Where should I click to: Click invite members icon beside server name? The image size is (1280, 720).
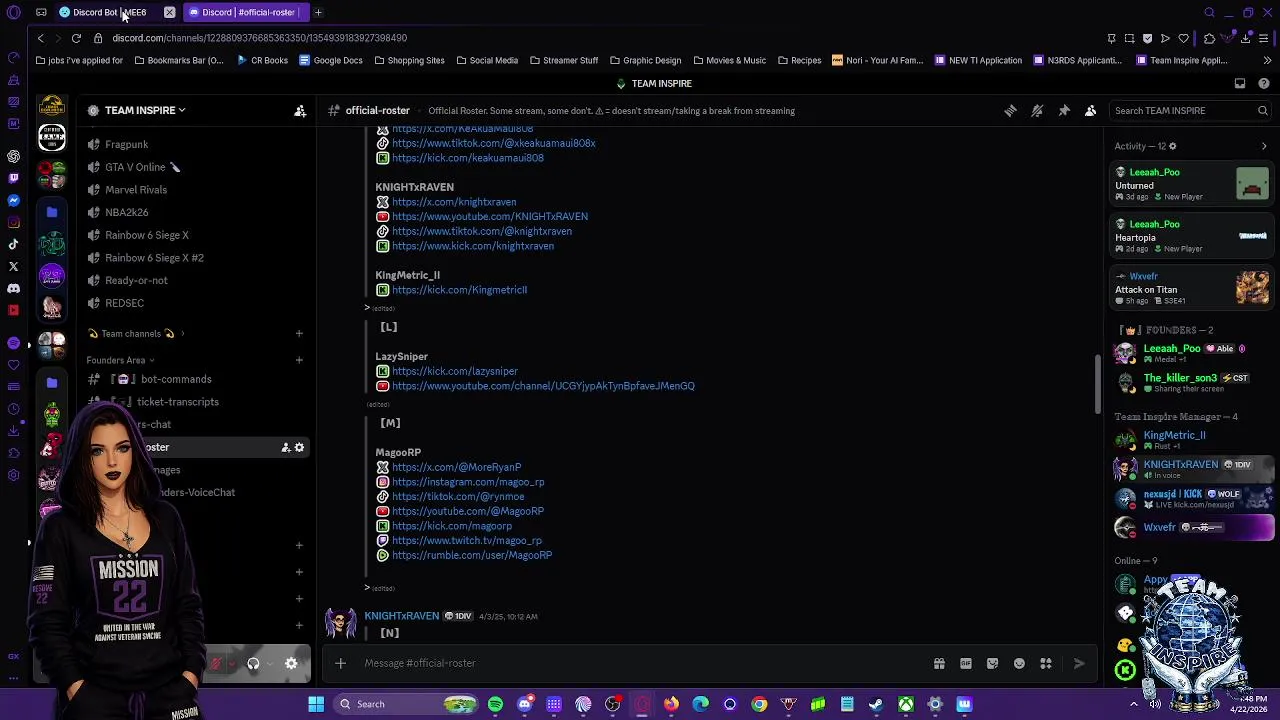click(x=300, y=111)
